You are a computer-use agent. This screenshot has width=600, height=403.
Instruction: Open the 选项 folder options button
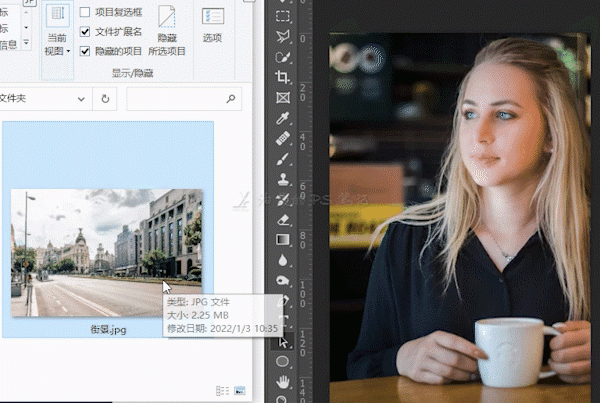point(212,25)
